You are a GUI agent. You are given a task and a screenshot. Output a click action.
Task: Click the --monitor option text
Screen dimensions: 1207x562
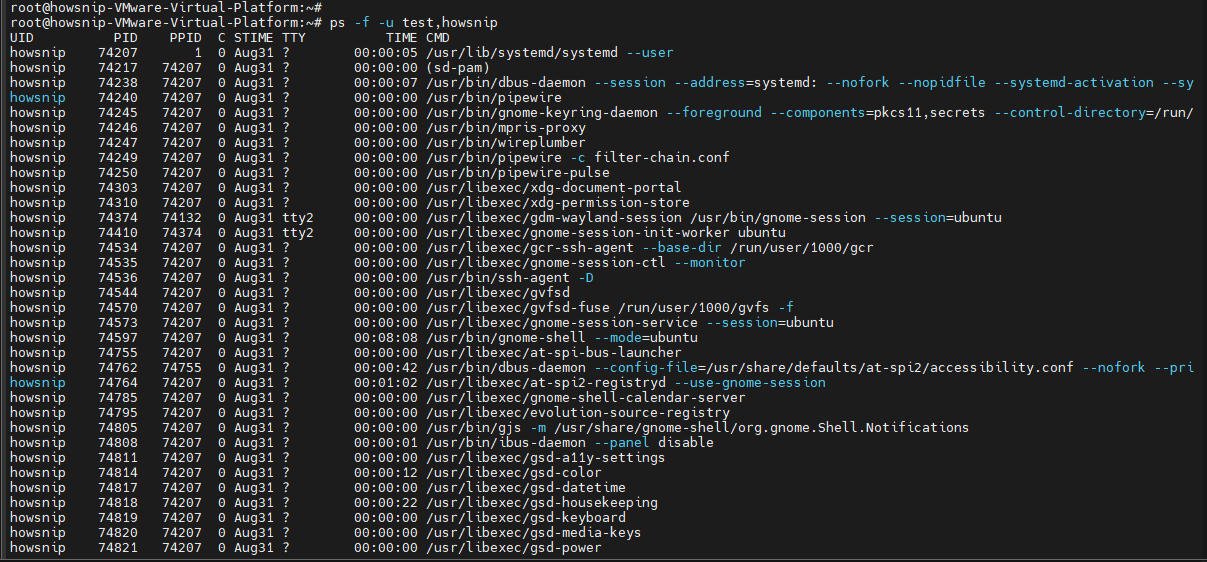pos(710,263)
